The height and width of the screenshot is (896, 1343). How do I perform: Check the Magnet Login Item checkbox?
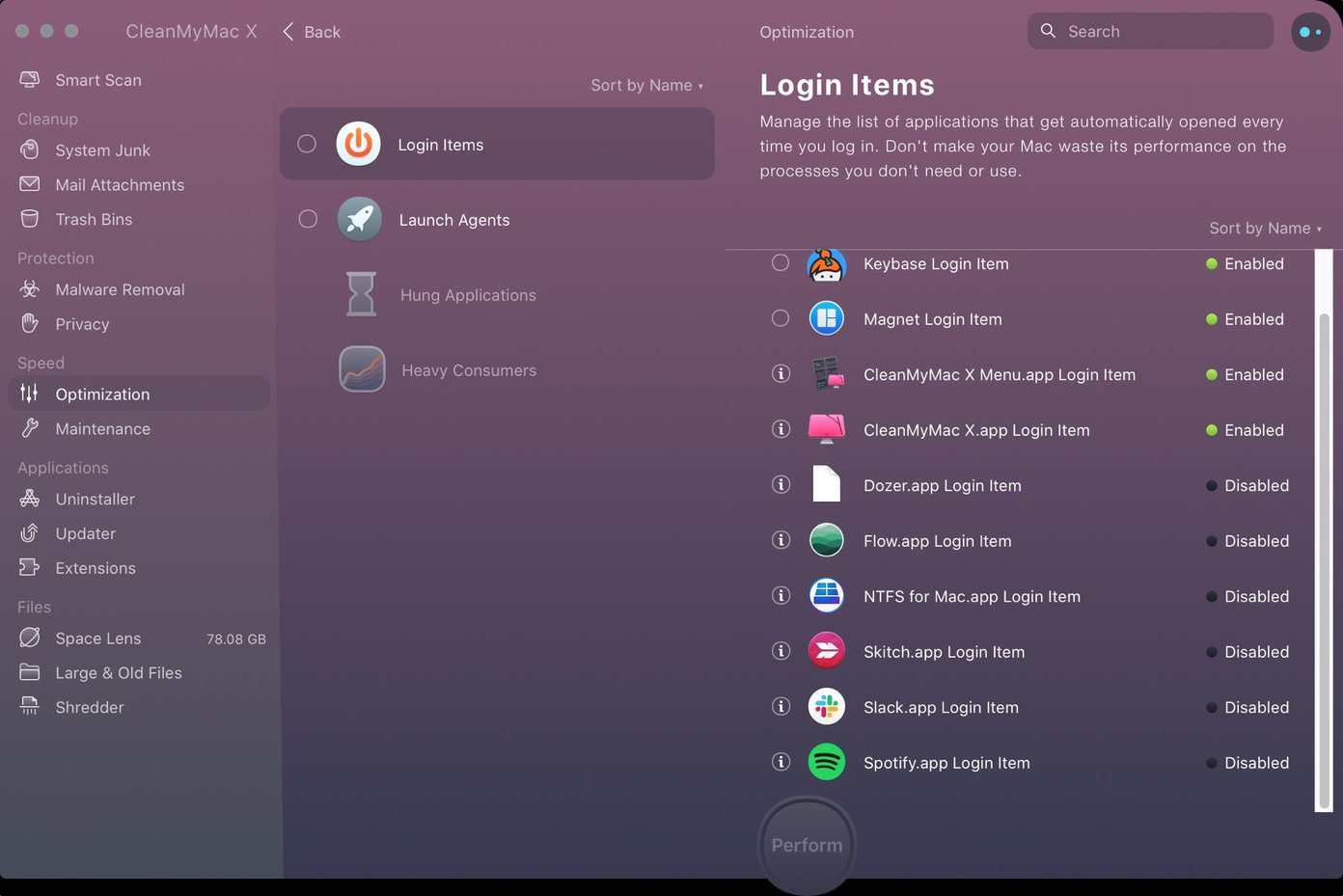(x=781, y=318)
